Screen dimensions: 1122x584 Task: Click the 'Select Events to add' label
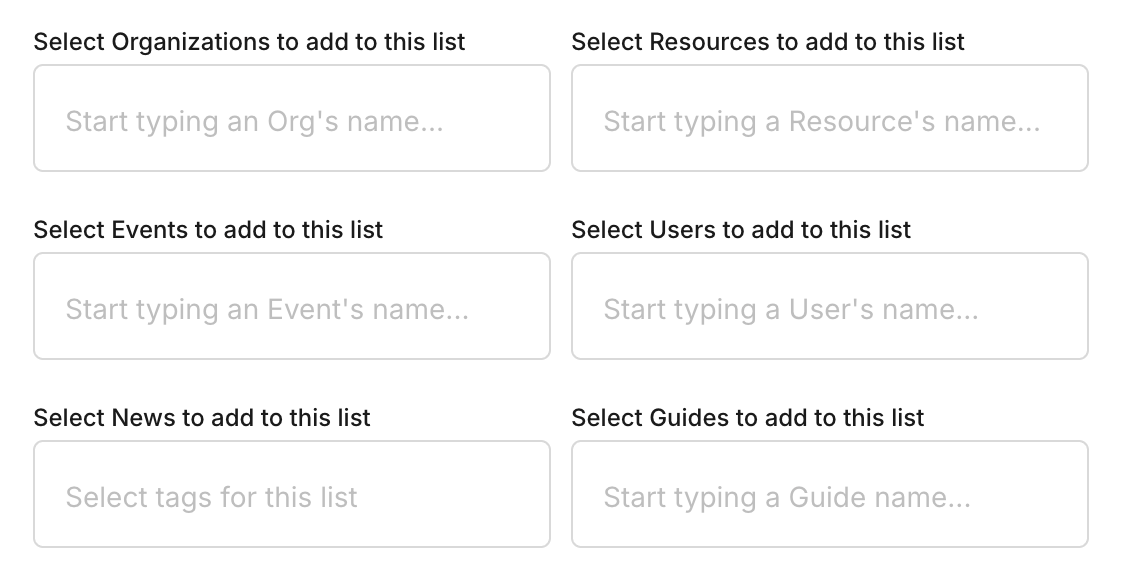tap(208, 230)
